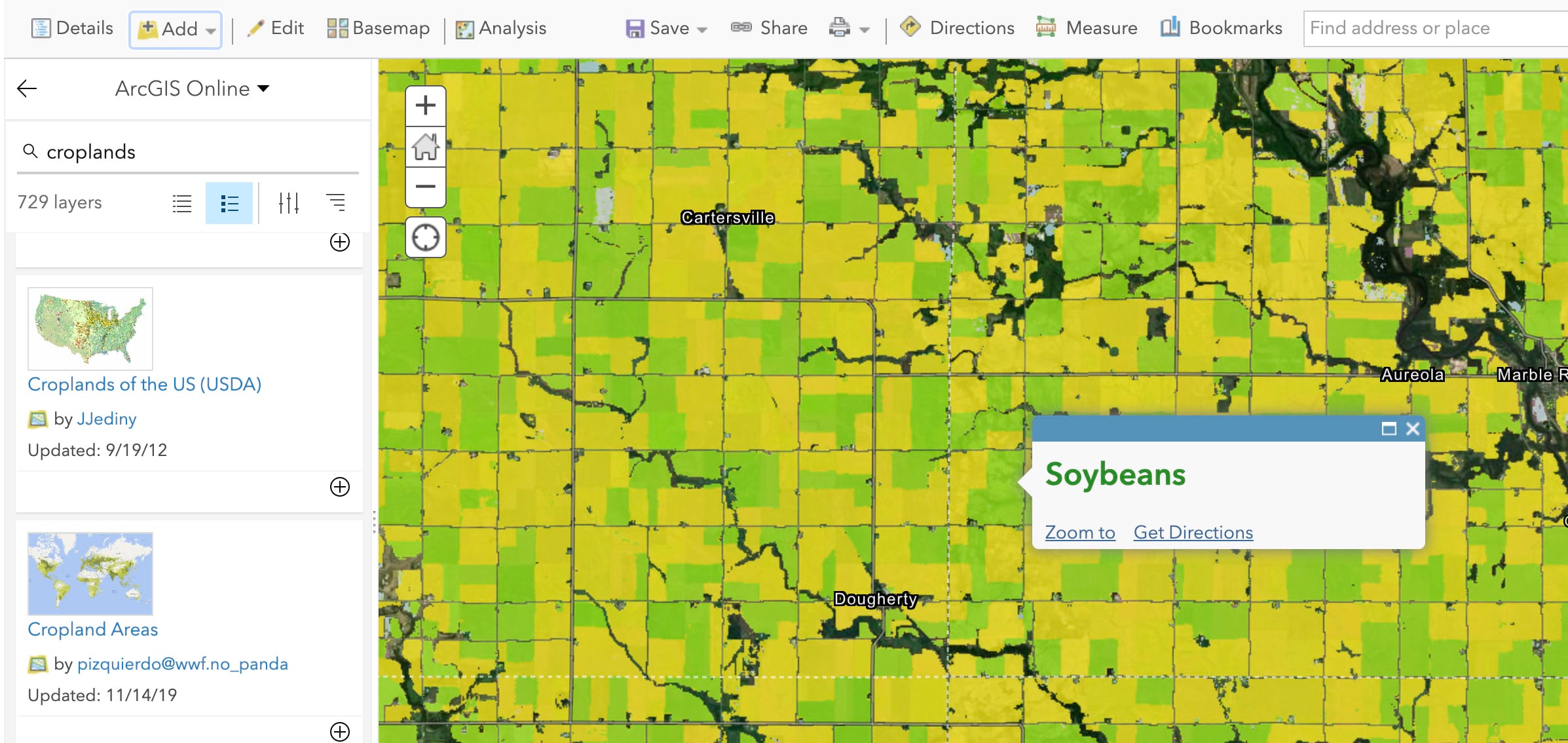Open the Save menu
The image size is (1568, 743).
click(x=666, y=28)
